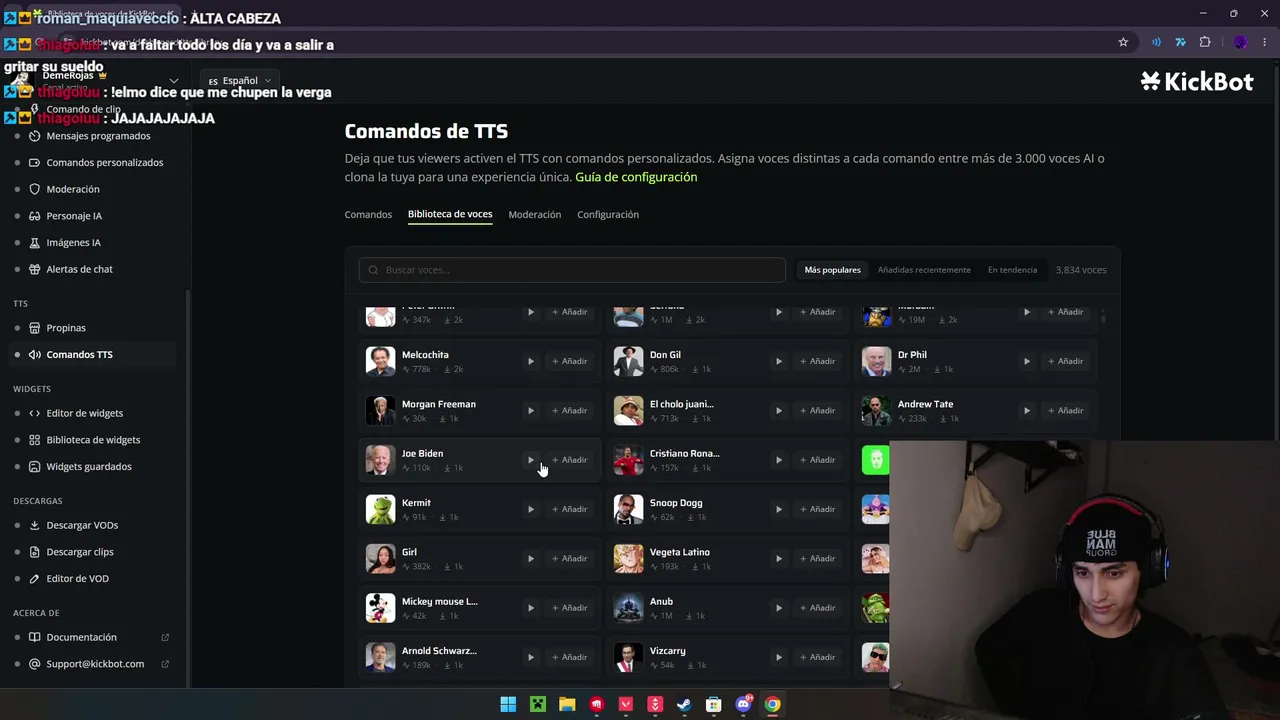Open File Explorer from the taskbar

pos(567,704)
